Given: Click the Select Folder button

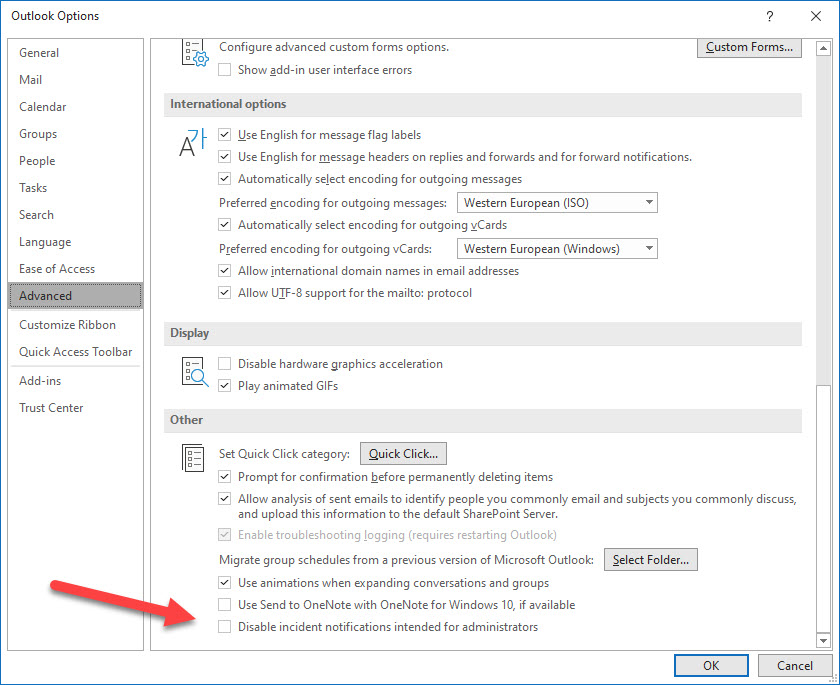Looking at the screenshot, I should (651, 560).
